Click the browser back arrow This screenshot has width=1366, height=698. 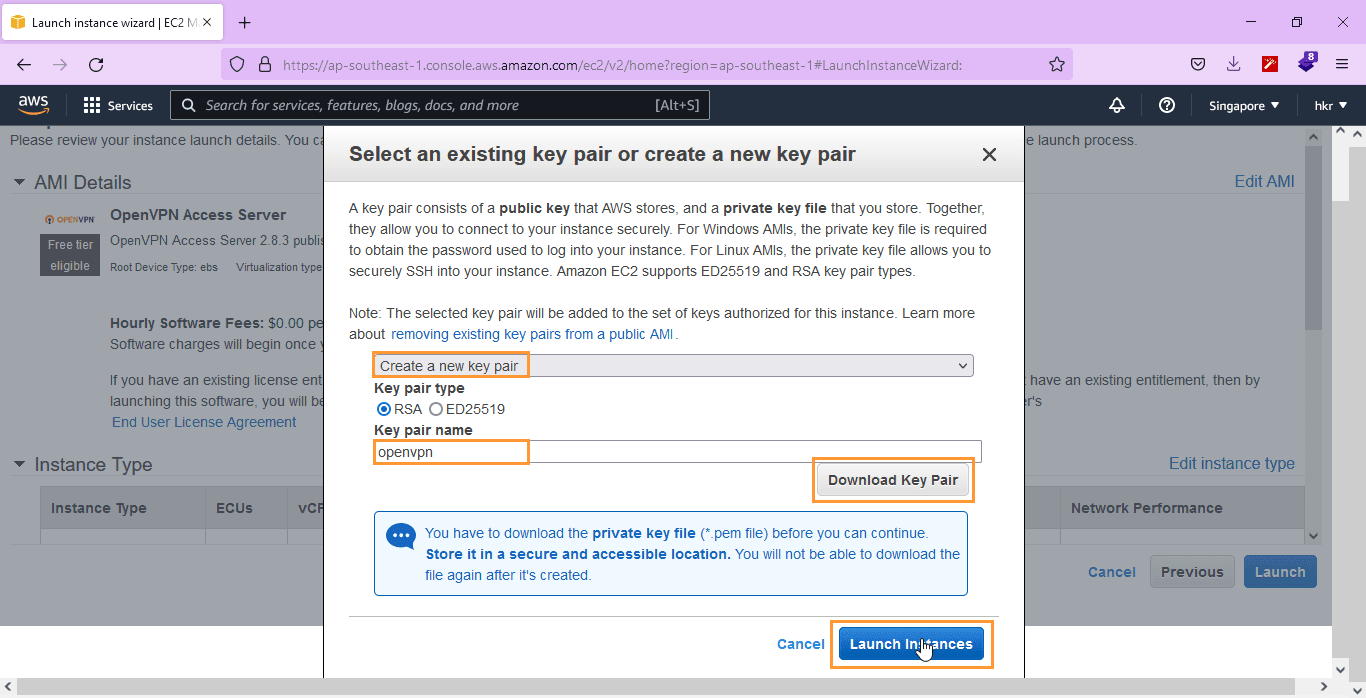pyautogui.click(x=24, y=64)
